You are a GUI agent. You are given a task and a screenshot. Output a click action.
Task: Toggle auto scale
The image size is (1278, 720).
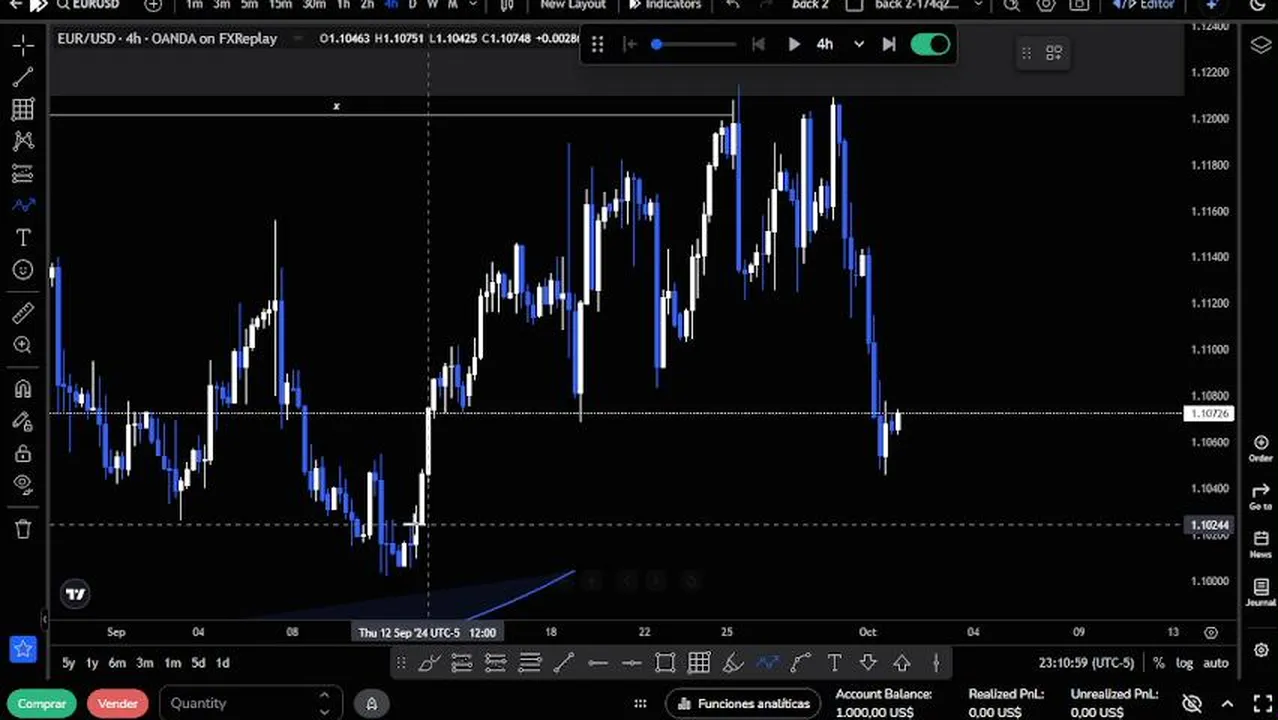click(1215, 662)
